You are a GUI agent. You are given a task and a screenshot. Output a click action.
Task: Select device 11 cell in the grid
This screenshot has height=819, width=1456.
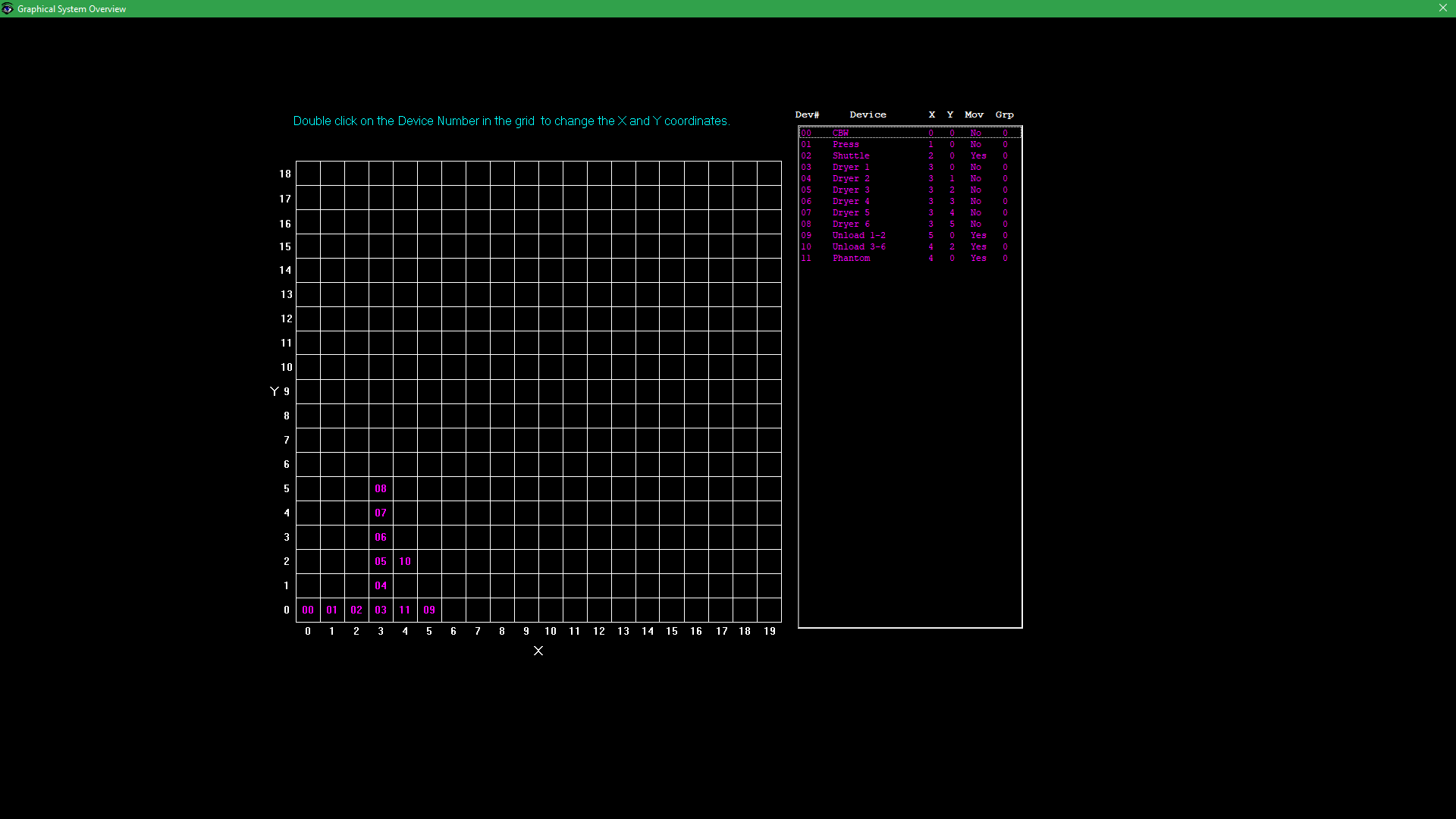click(405, 610)
